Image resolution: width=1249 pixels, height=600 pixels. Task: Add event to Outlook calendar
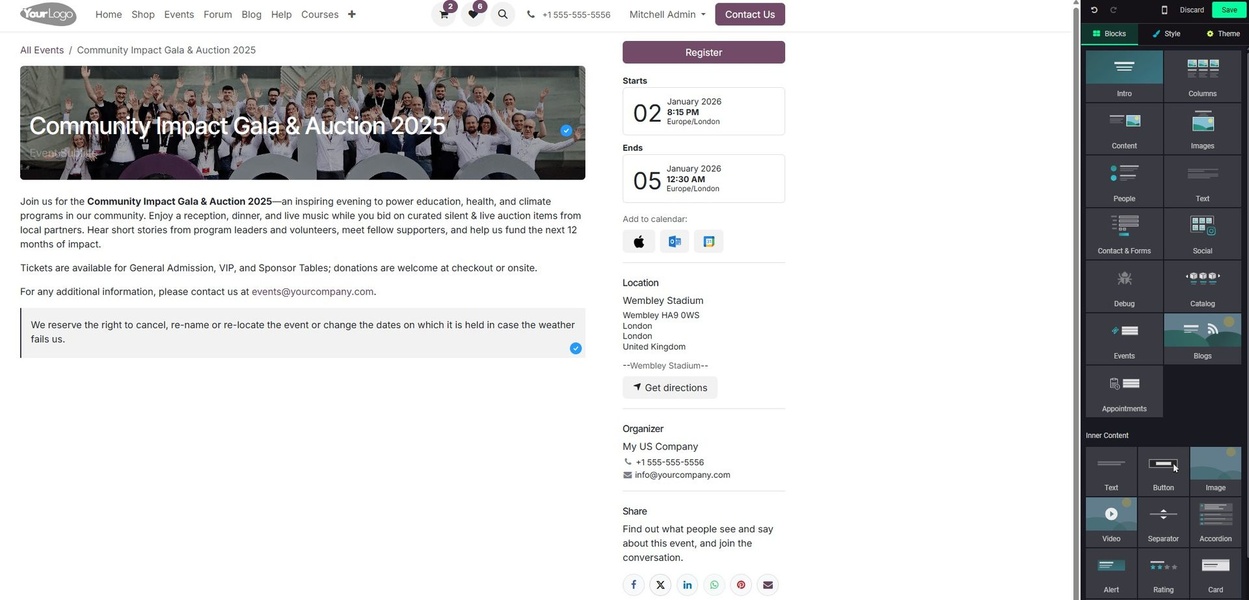[674, 241]
